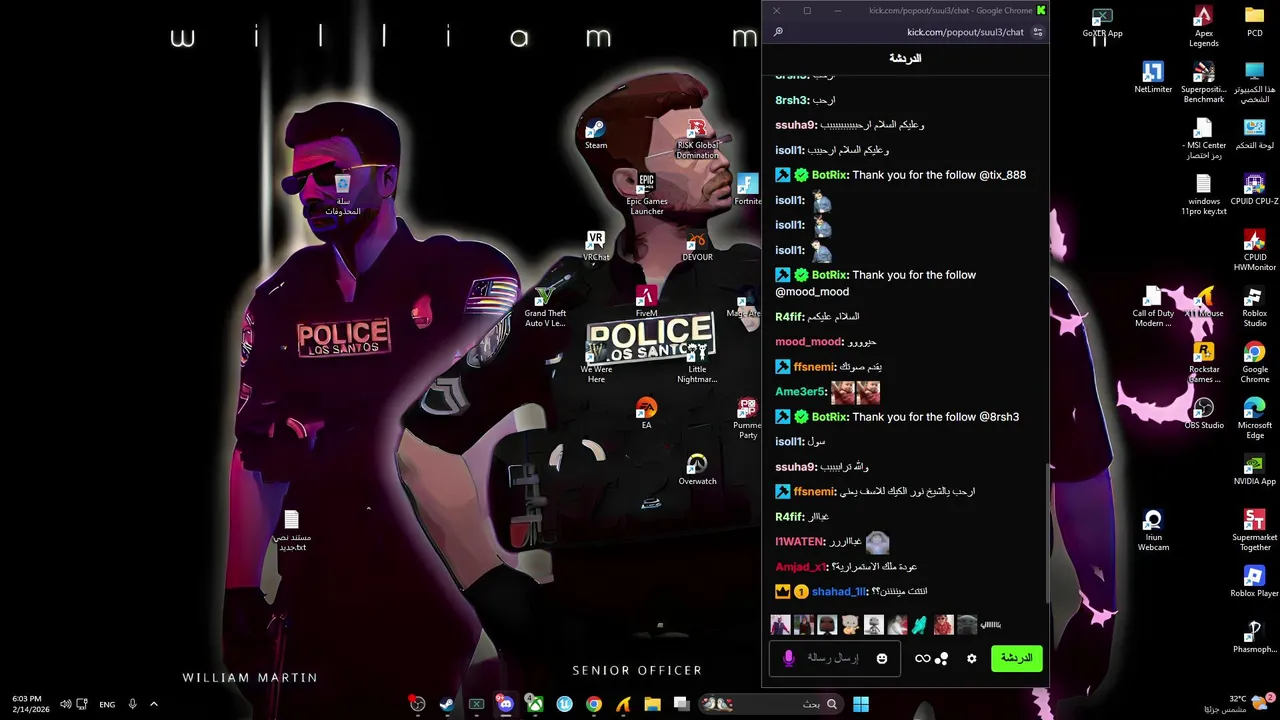Click the microphone icon in chat input
This screenshot has height=720, width=1280.
tap(788, 658)
